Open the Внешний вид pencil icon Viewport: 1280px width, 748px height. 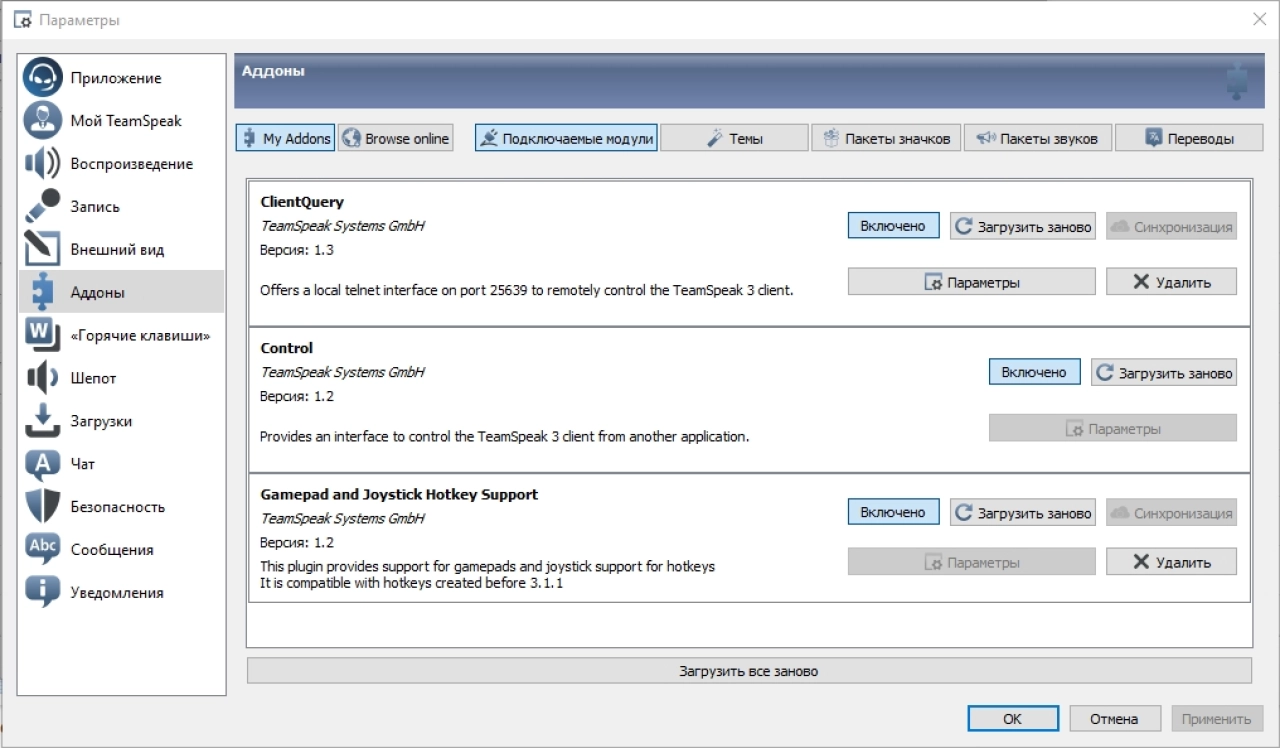tap(43, 249)
